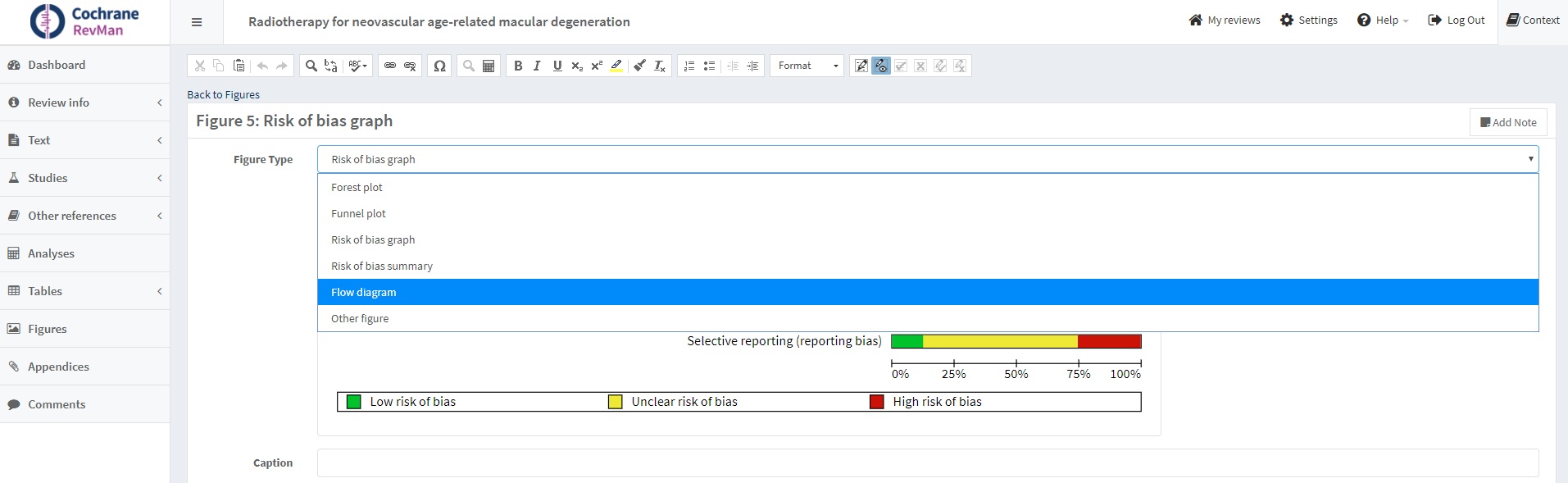Toggle the sidebar hamburger menu
The height and width of the screenshot is (483, 1568).
tap(197, 22)
